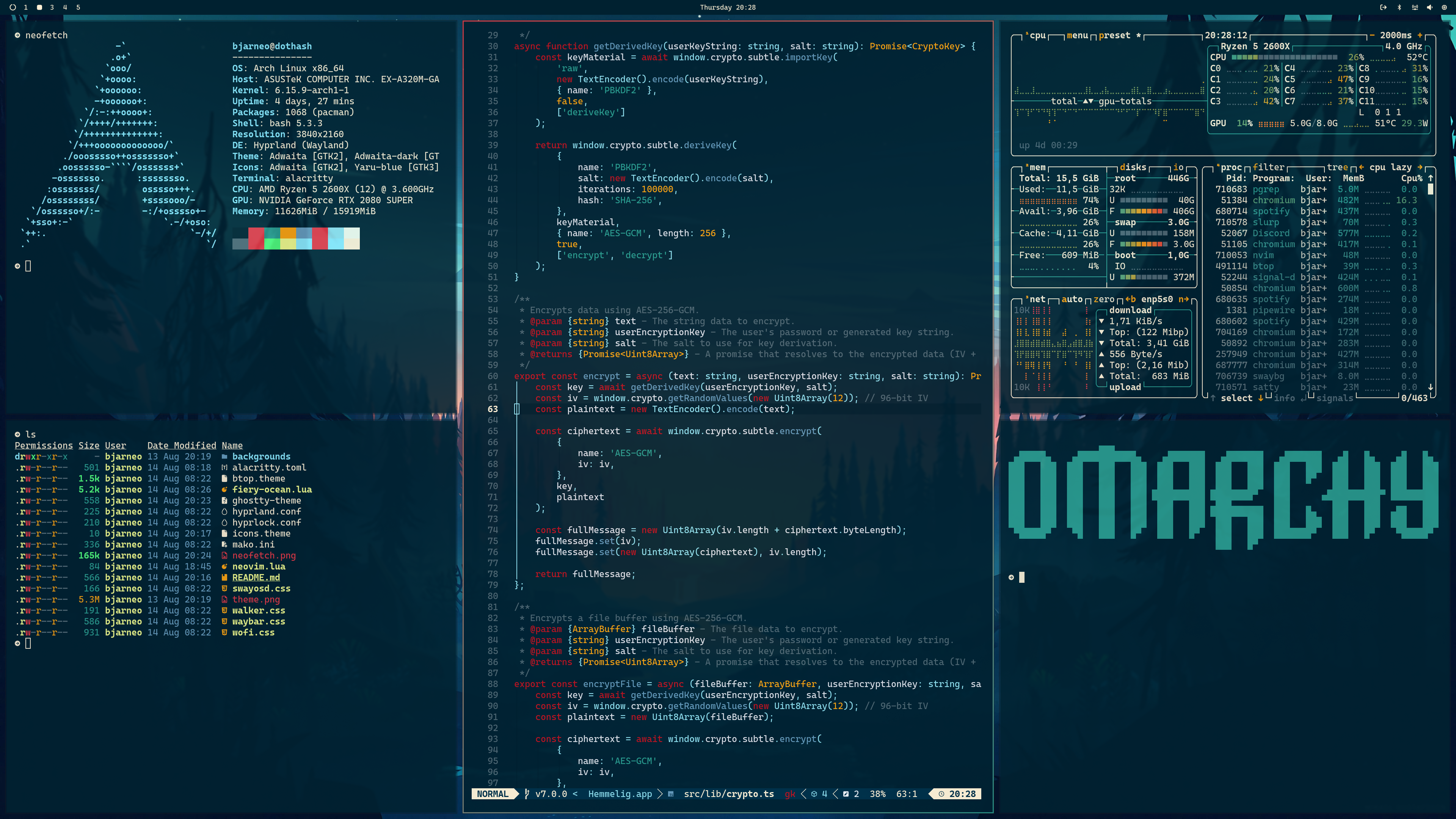
Task: Click the backgrounds folder icon in ls
Action: 224,457
